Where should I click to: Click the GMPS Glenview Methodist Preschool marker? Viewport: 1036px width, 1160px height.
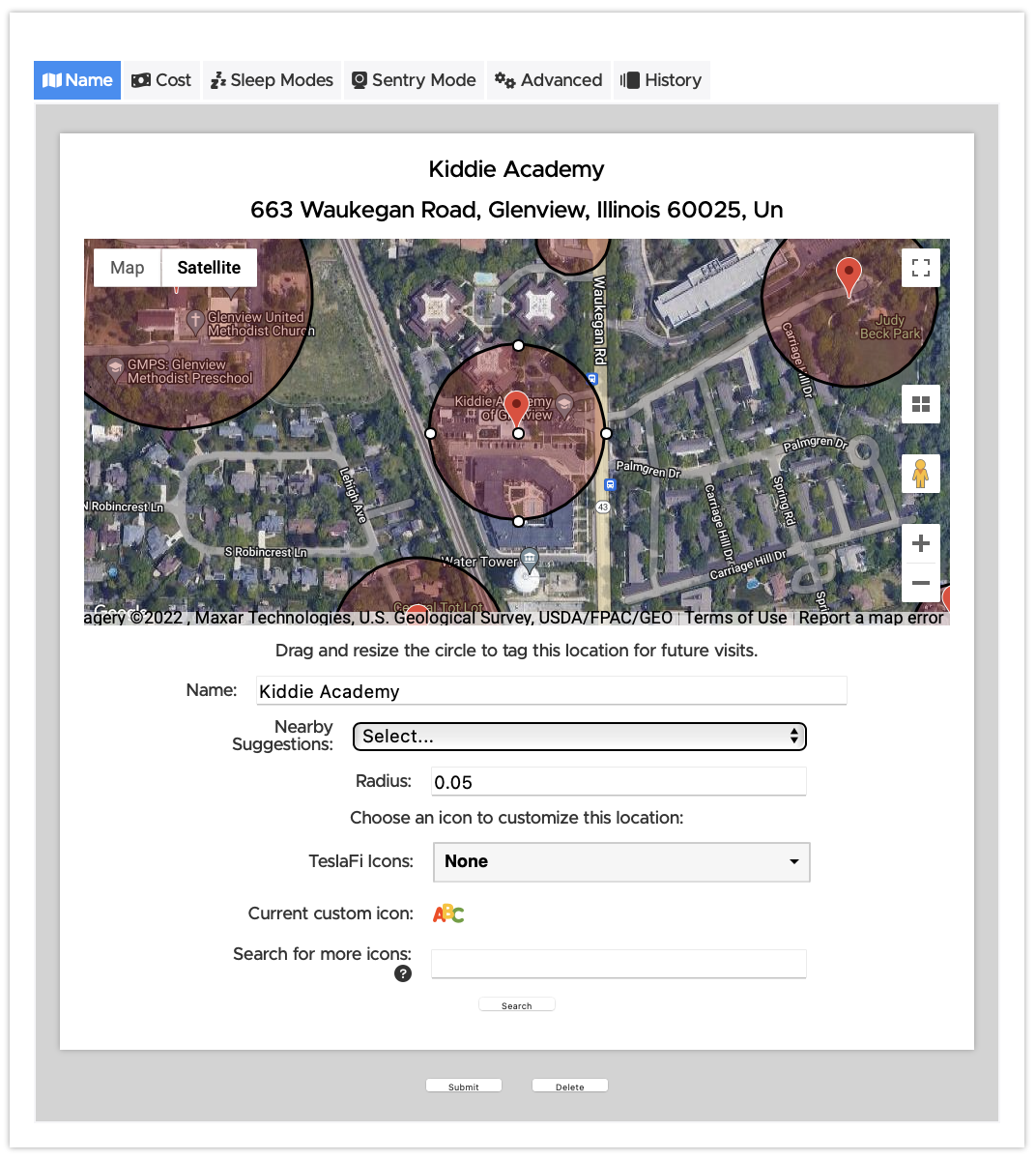coord(115,367)
